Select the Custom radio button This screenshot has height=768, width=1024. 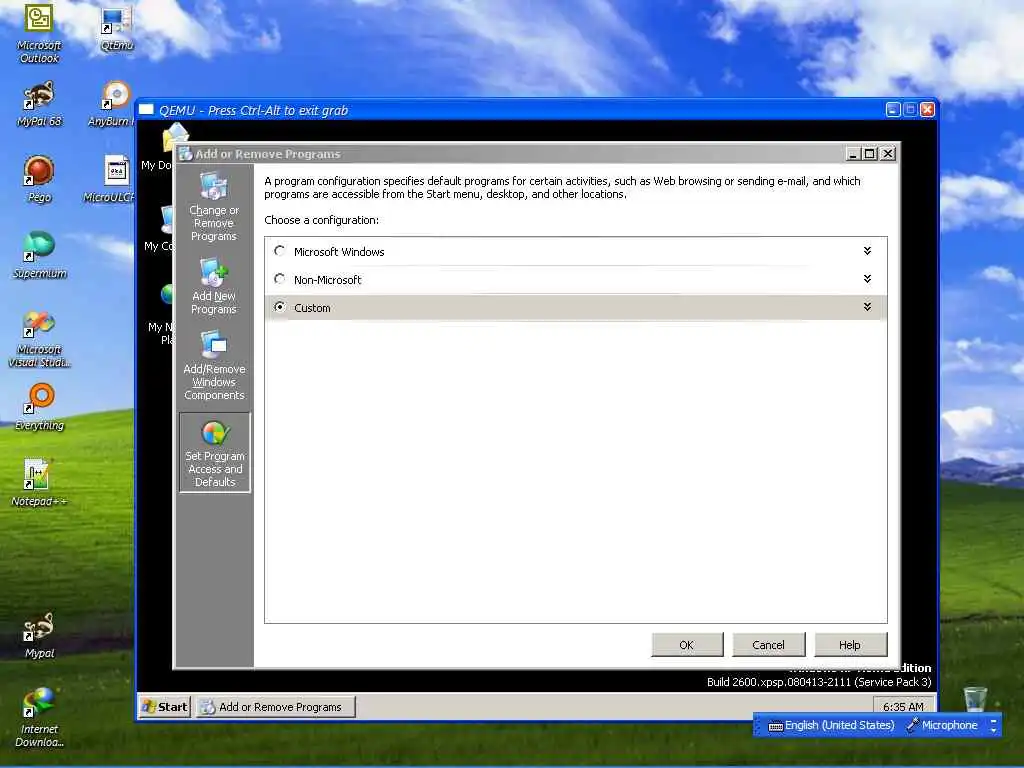tap(280, 307)
